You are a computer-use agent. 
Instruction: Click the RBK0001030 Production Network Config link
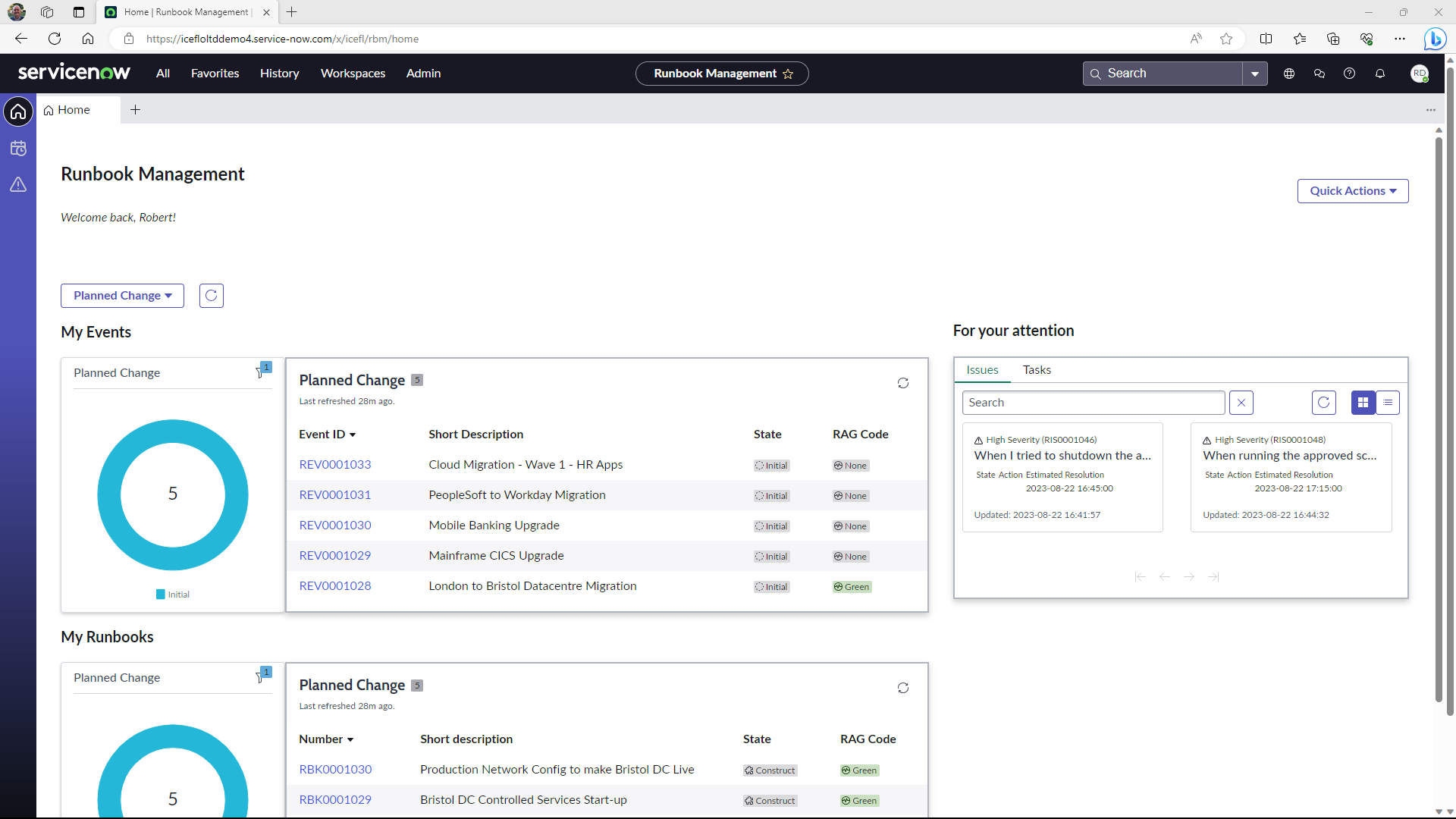336,769
